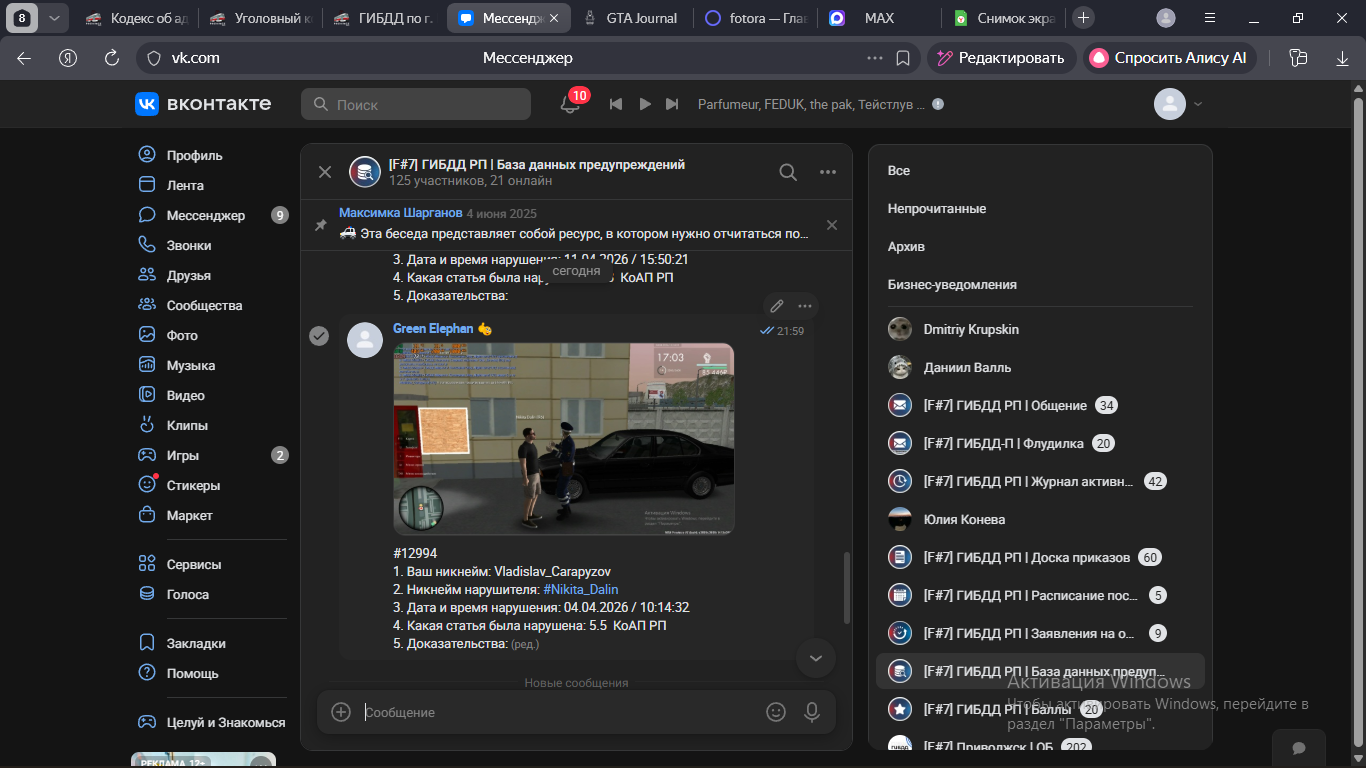The height and width of the screenshot is (768, 1366).
Task: Click the notifications bell icon
Action: click(569, 104)
